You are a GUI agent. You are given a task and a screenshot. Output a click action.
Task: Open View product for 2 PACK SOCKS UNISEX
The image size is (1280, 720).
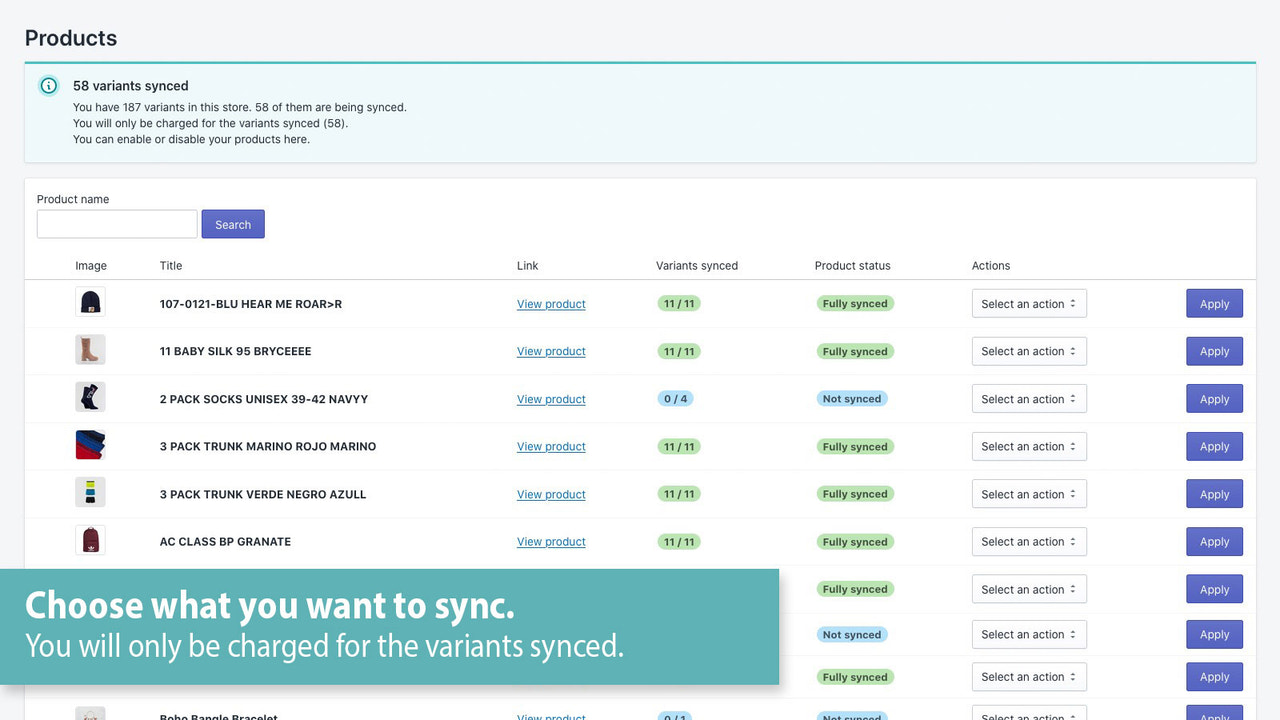(551, 398)
